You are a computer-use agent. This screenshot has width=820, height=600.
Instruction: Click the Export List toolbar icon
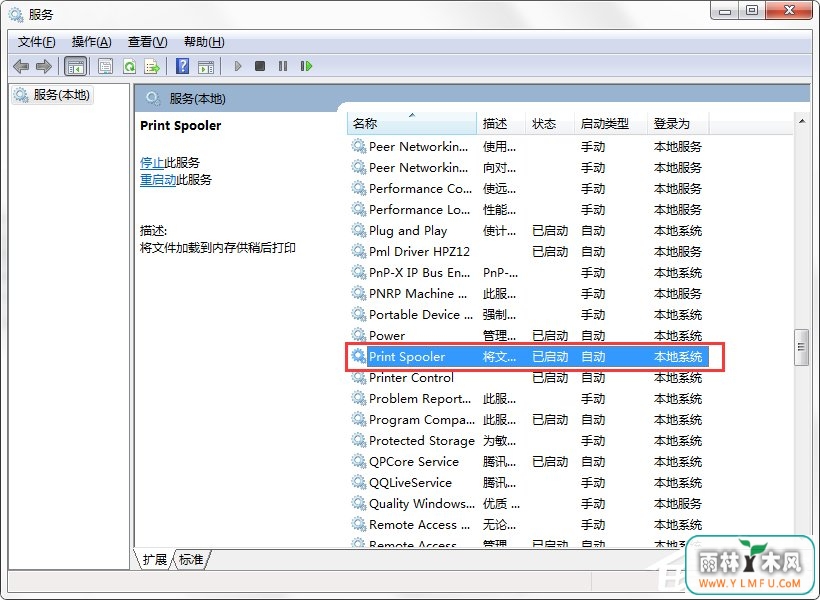tap(152, 66)
